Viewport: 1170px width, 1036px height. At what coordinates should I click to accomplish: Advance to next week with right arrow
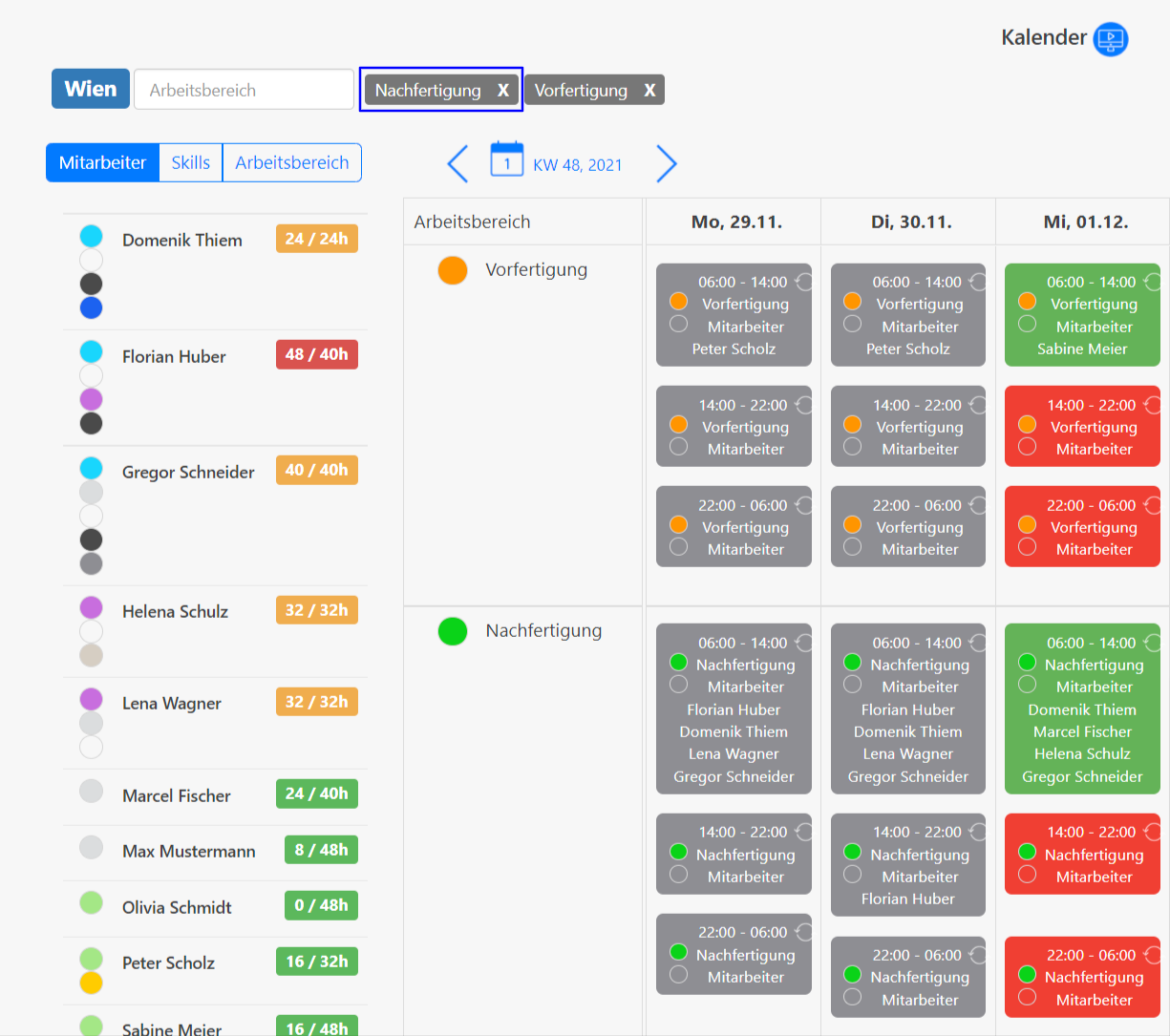(666, 164)
